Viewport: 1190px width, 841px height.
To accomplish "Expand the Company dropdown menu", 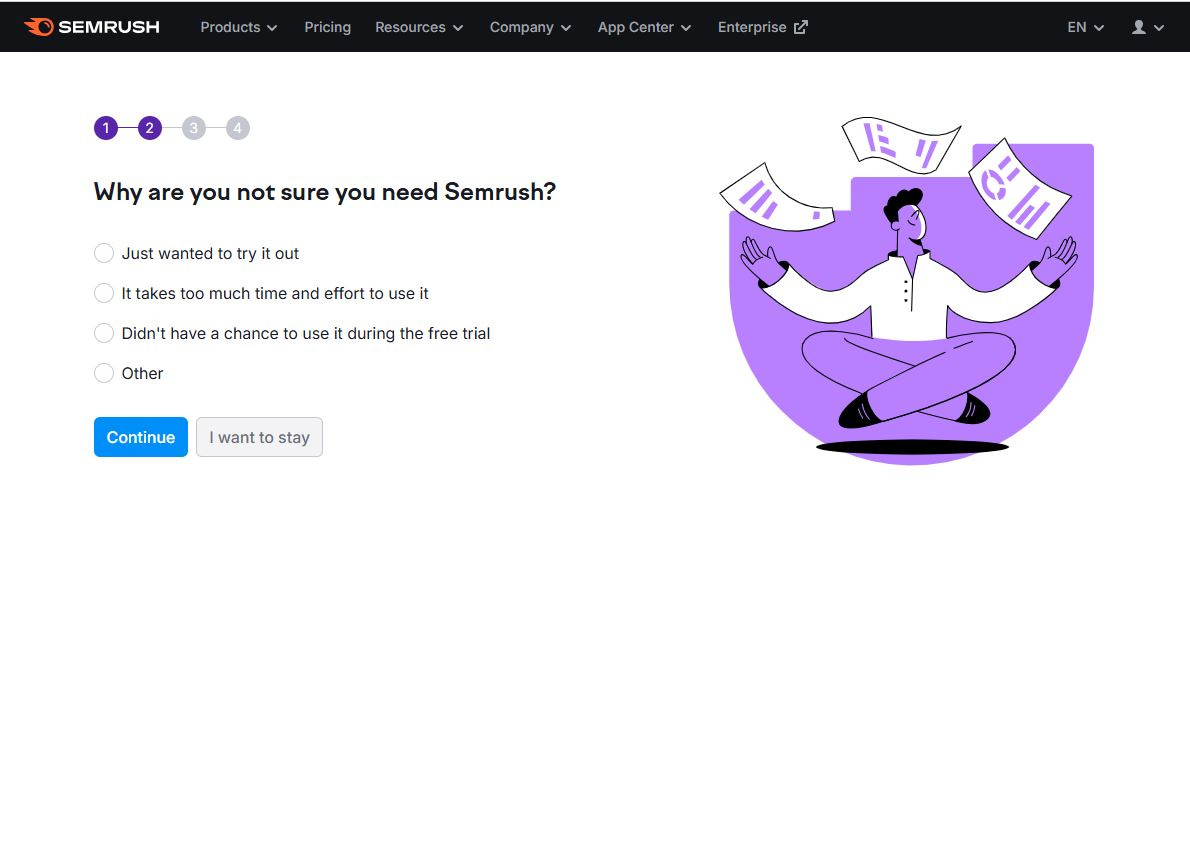I will [x=530, y=27].
